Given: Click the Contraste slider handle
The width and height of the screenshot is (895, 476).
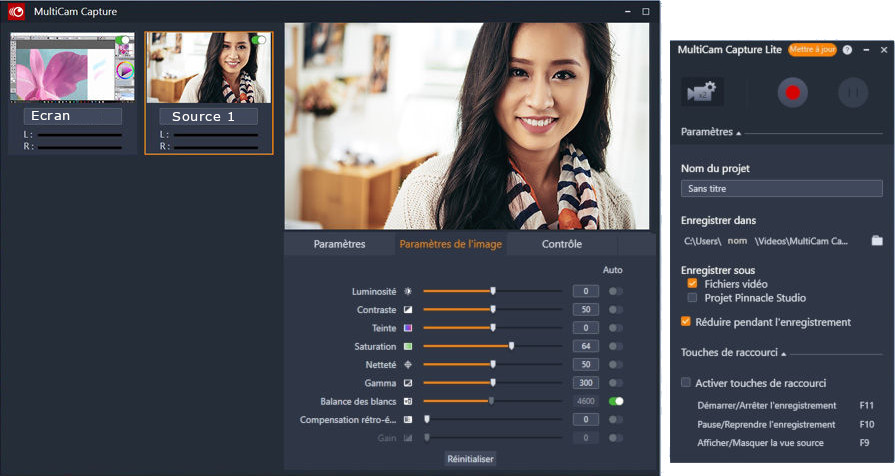Looking at the screenshot, I should click(493, 309).
